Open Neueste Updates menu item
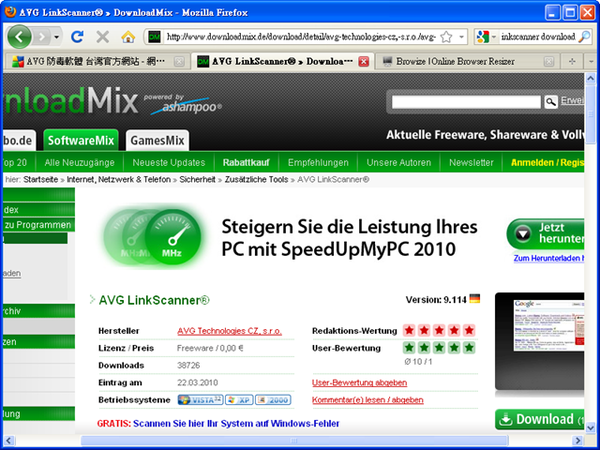This screenshot has width=600, height=450. (x=169, y=163)
